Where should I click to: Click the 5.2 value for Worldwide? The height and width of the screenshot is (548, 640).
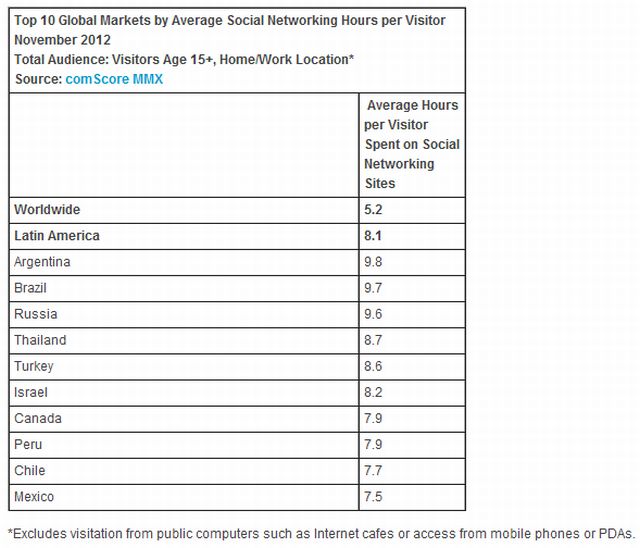[x=374, y=210]
